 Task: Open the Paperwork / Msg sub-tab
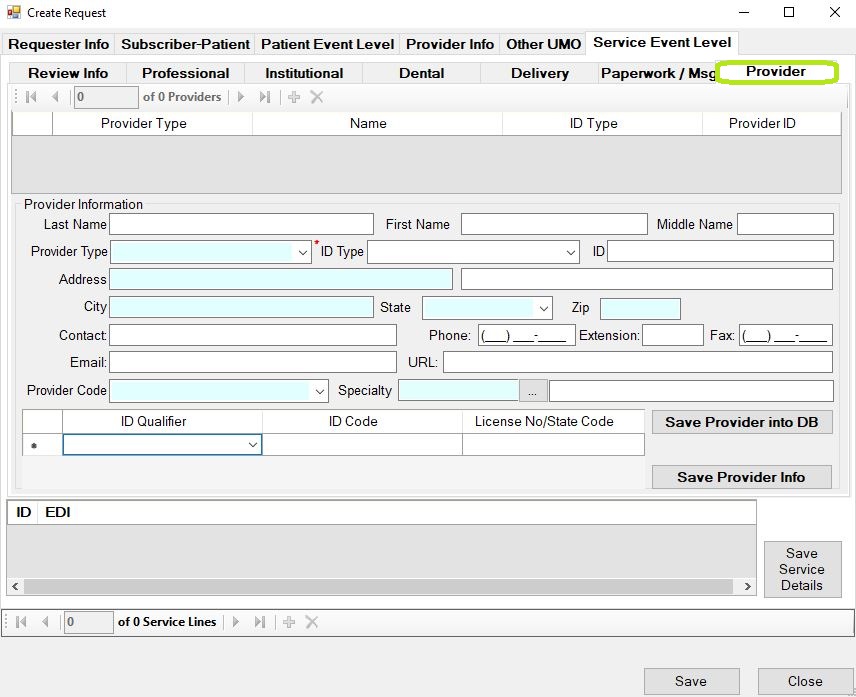(x=657, y=73)
